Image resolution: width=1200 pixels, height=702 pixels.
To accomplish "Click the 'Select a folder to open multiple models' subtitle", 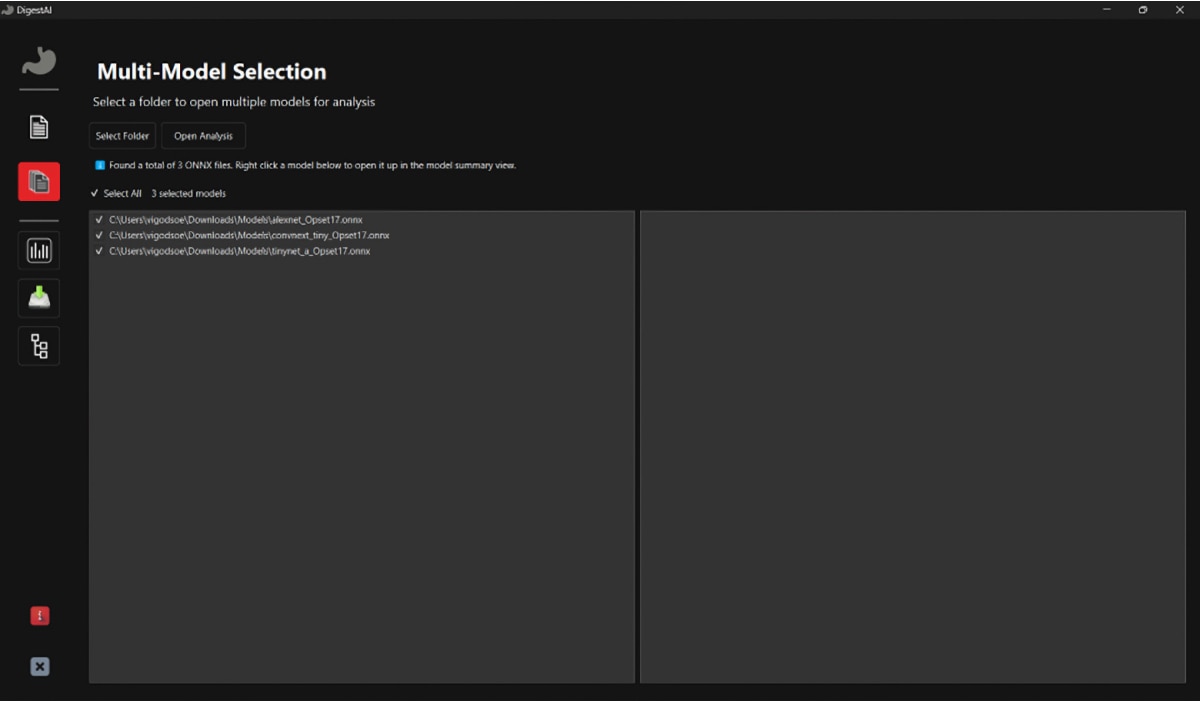I will (x=234, y=102).
